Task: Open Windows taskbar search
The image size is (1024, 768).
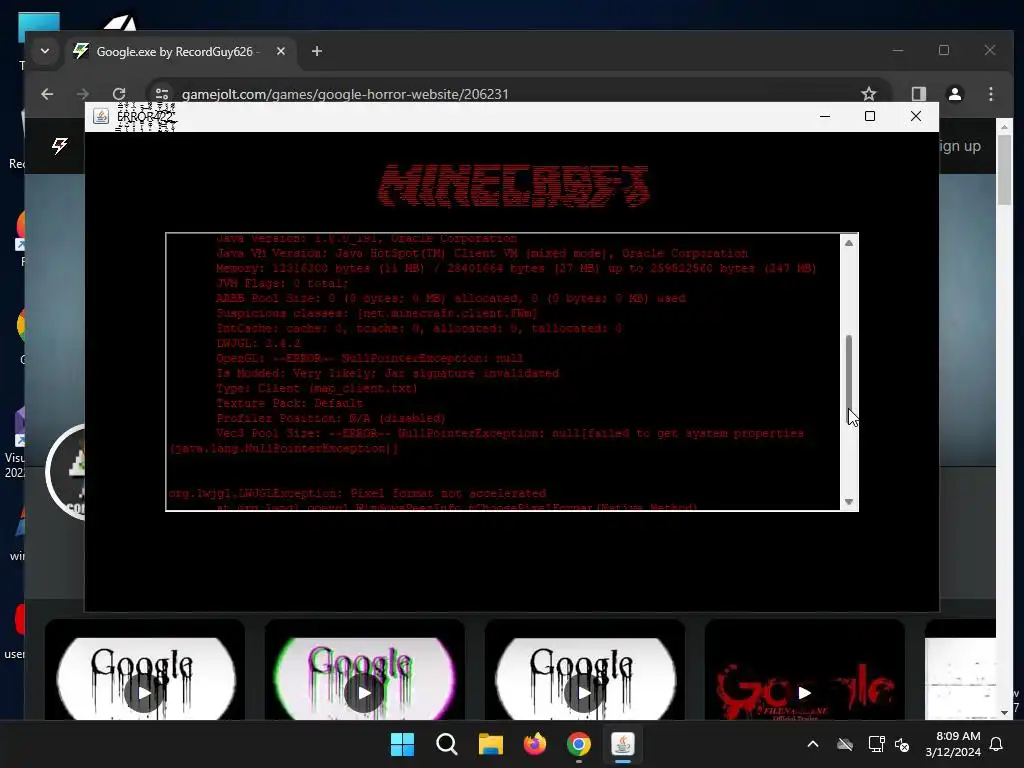Action: (x=447, y=744)
